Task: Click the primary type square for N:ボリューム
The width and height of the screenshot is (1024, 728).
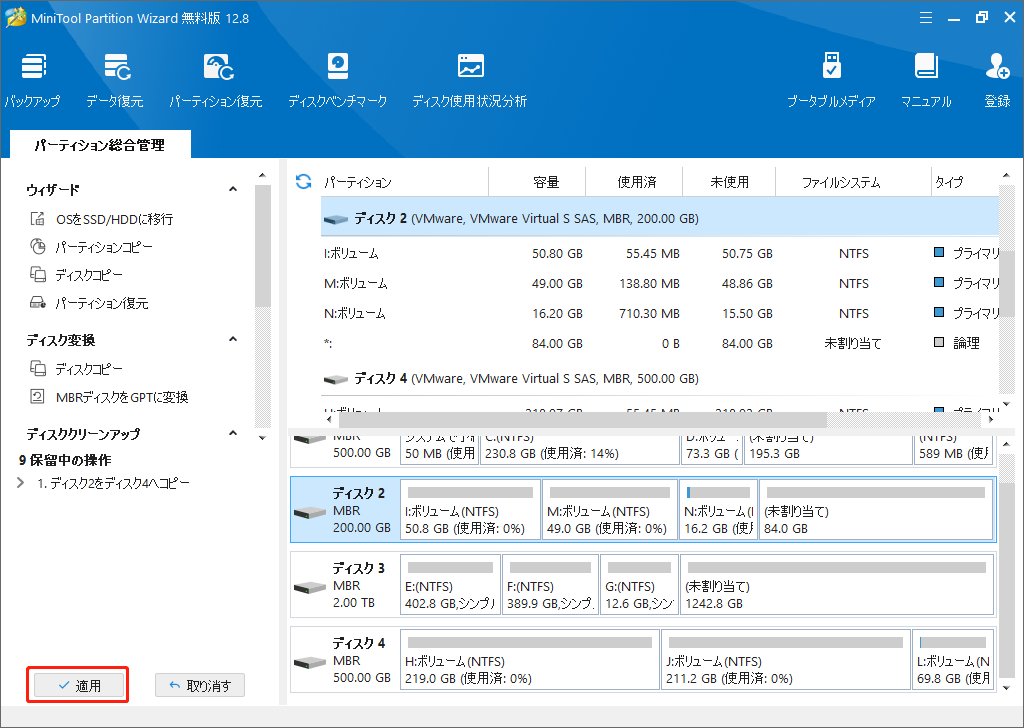Action: tap(939, 312)
